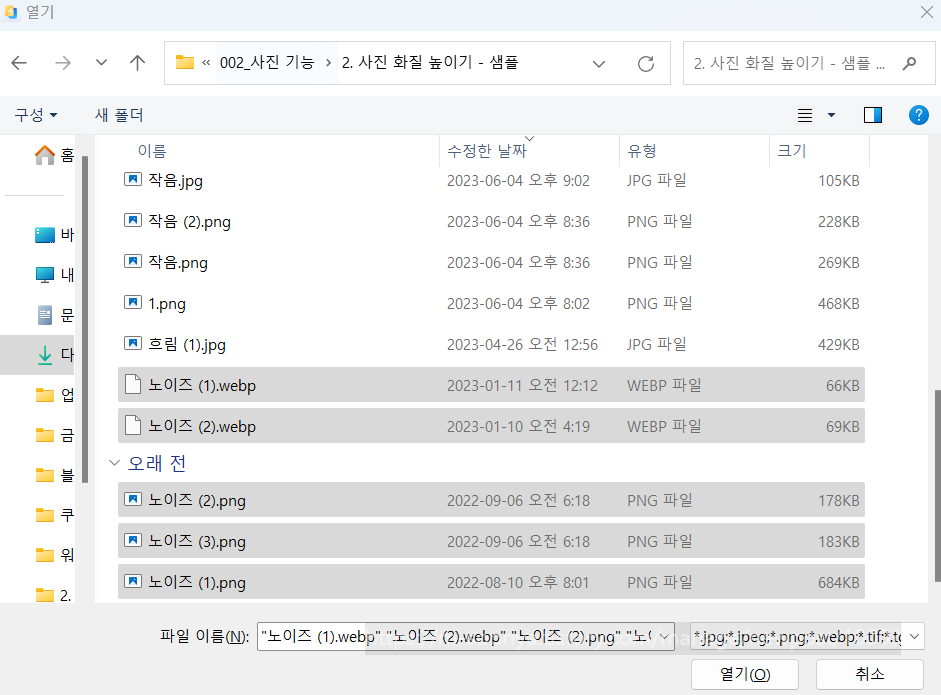Click the 취소 button
The width and height of the screenshot is (941, 695).
click(870, 674)
